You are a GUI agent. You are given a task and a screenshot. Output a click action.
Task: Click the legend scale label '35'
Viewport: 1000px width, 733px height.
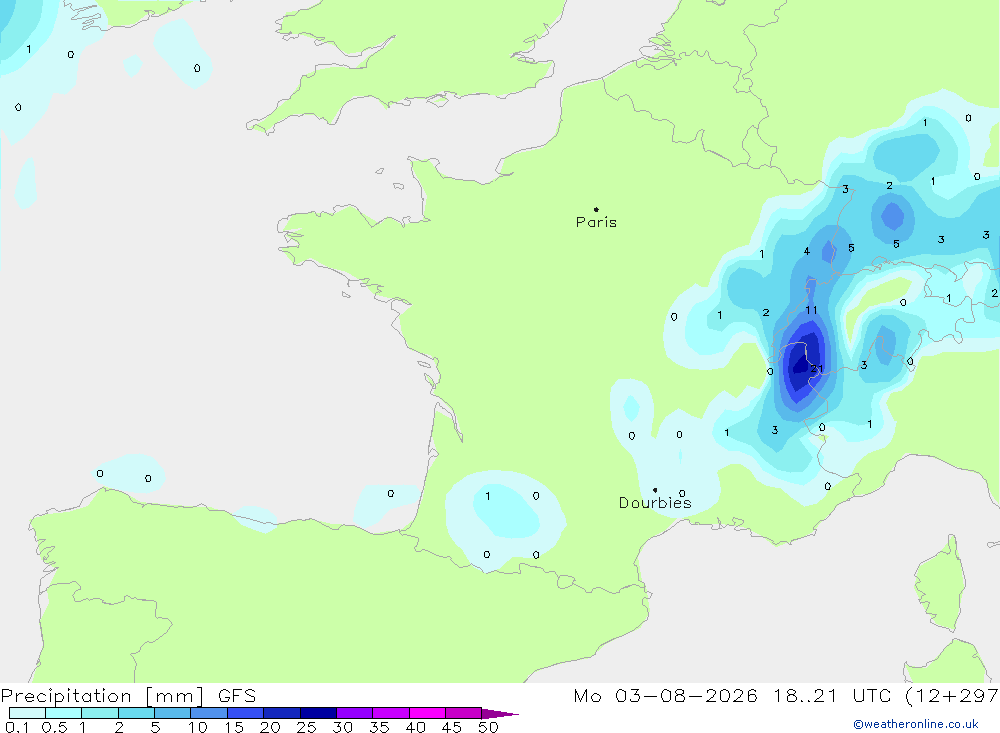click(379, 727)
